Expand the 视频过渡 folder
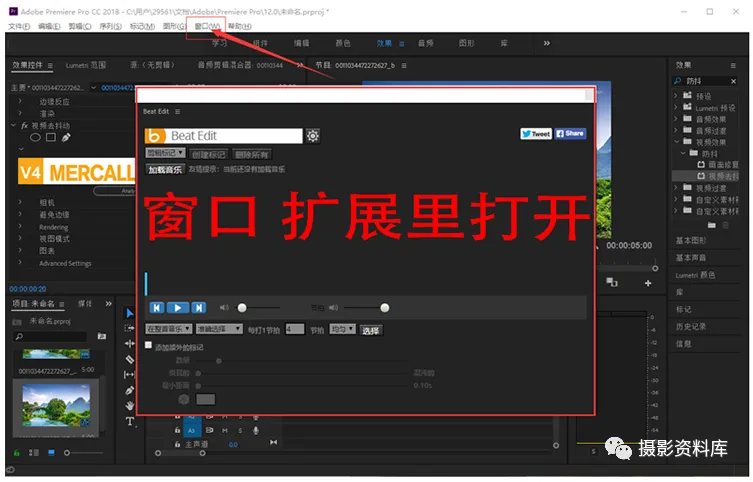Image resolution: width=753 pixels, height=482 pixels. tap(676, 188)
